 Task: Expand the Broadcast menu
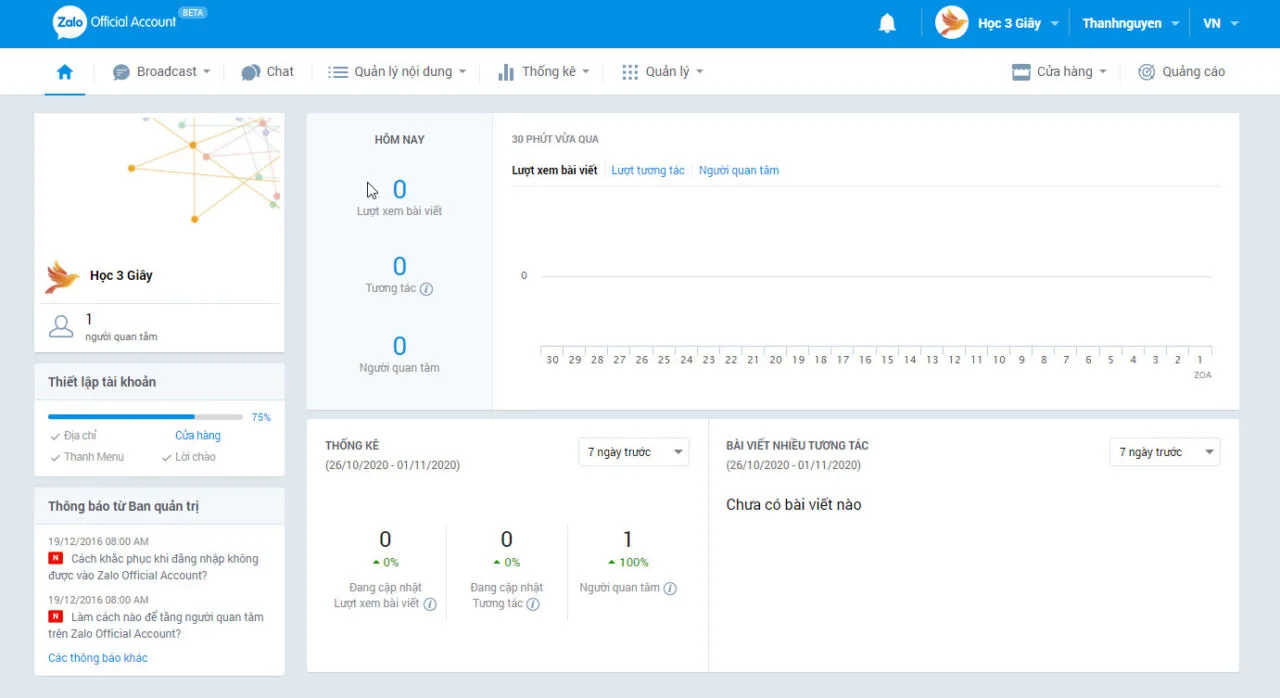pyautogui.click(x=162, y=72)
